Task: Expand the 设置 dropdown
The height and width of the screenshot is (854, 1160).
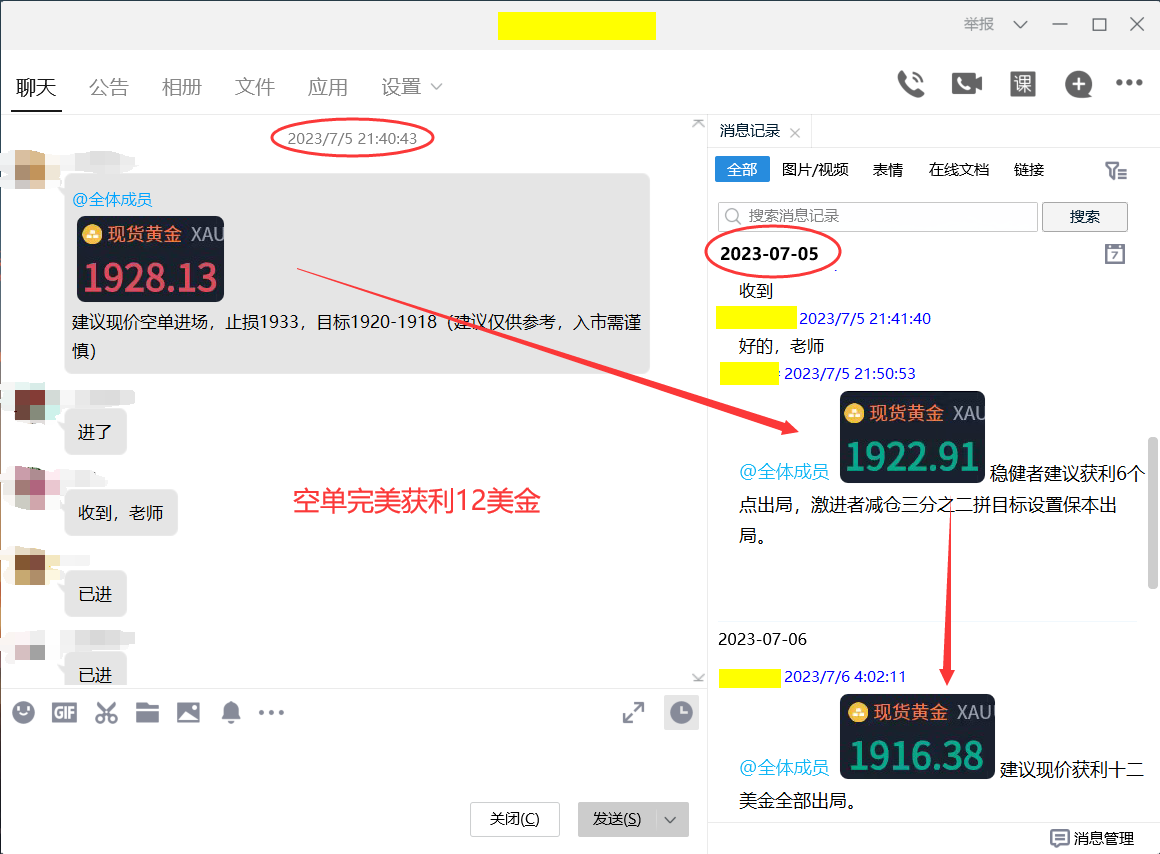Action: pos(436,87)
